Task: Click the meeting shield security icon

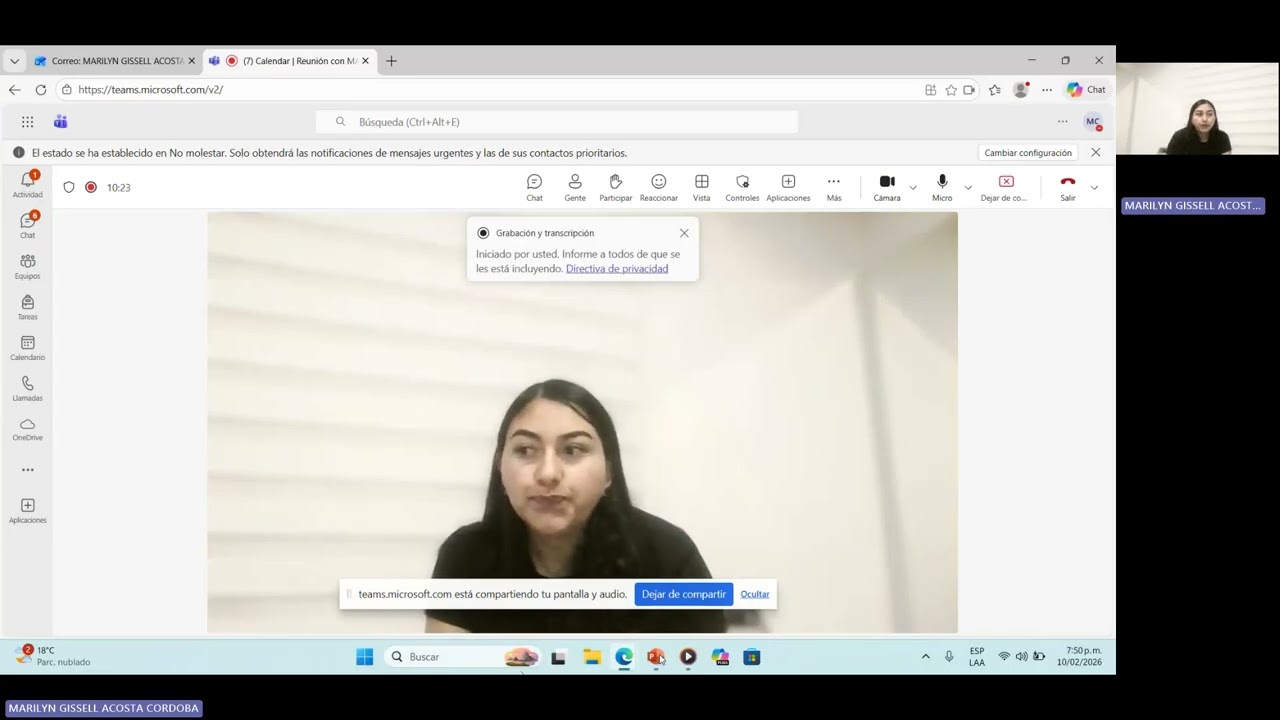Action: tap(69, 187)
